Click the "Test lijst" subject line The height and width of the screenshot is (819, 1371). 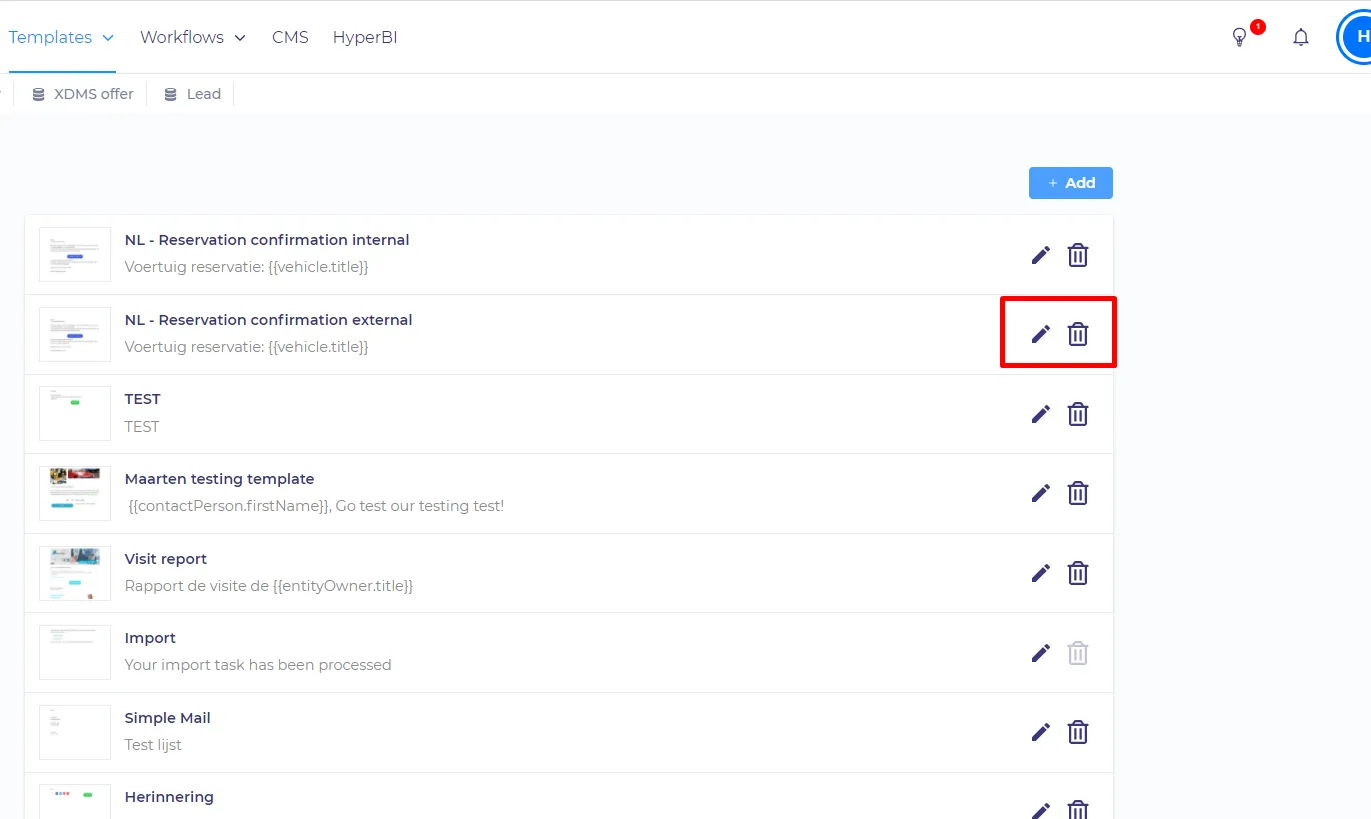pos(153,745)
